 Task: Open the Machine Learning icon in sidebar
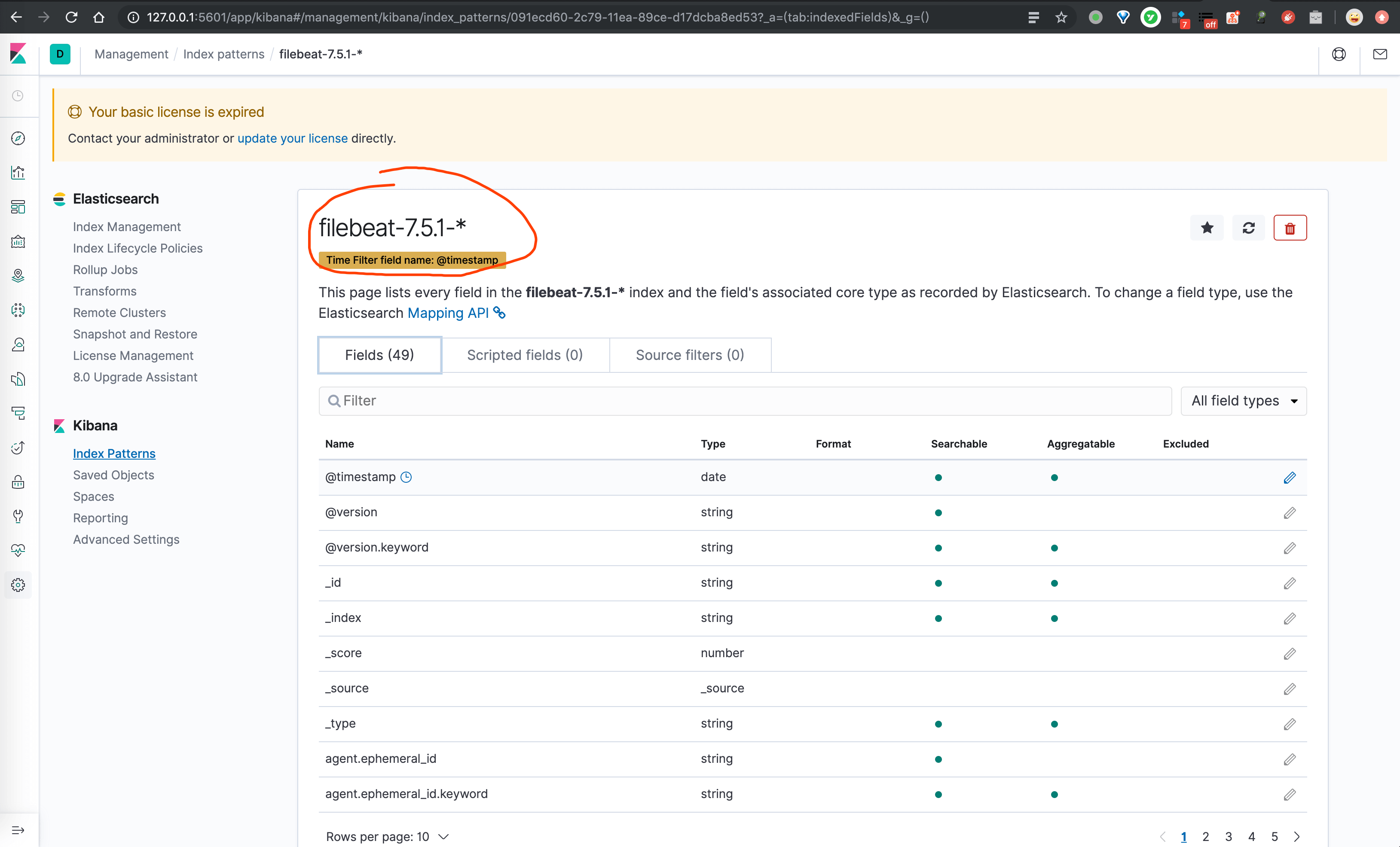[x=18, y=310]
